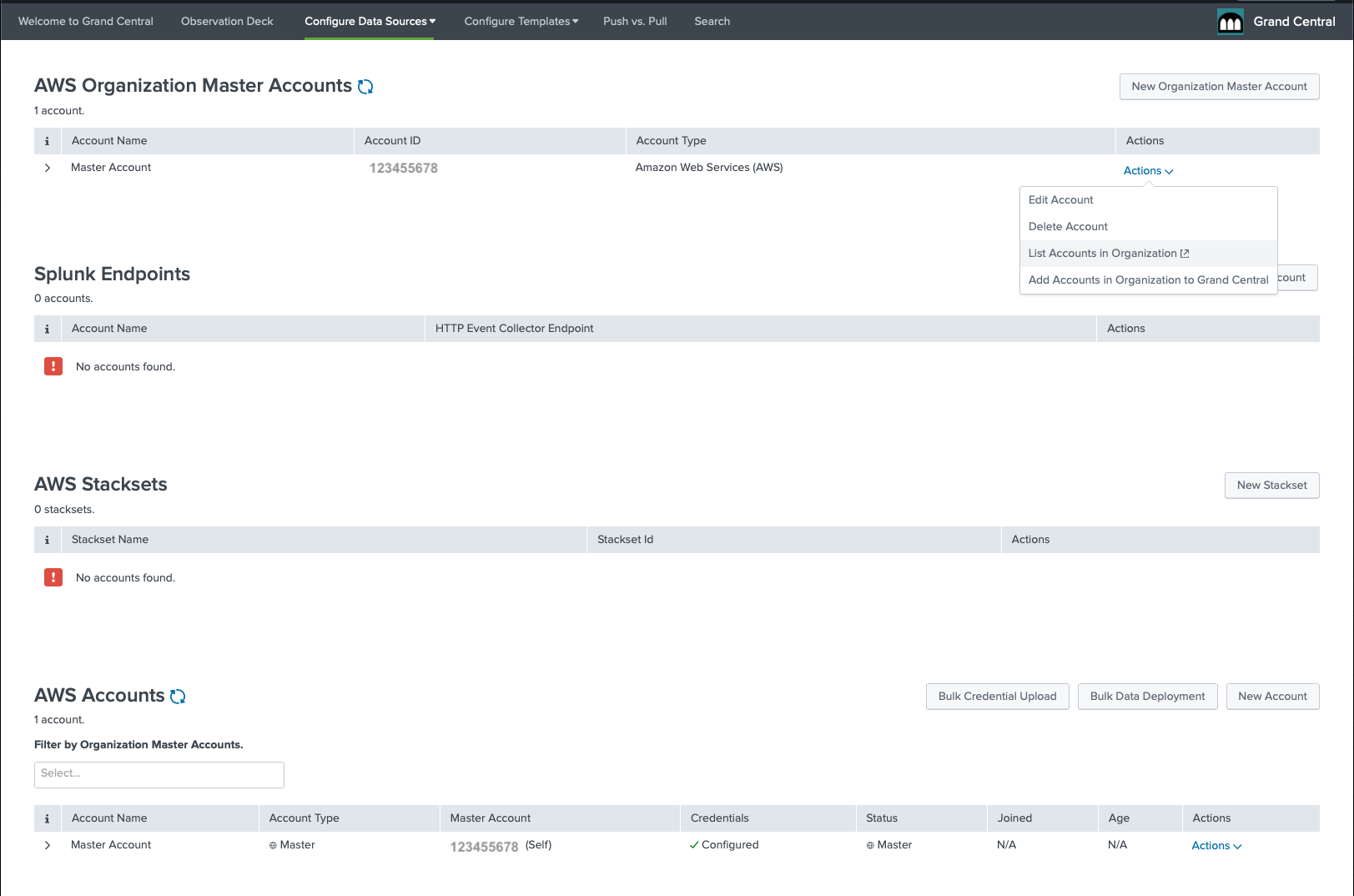
Task: Click the Configured credentials text
Action: [x=730, y=845]
